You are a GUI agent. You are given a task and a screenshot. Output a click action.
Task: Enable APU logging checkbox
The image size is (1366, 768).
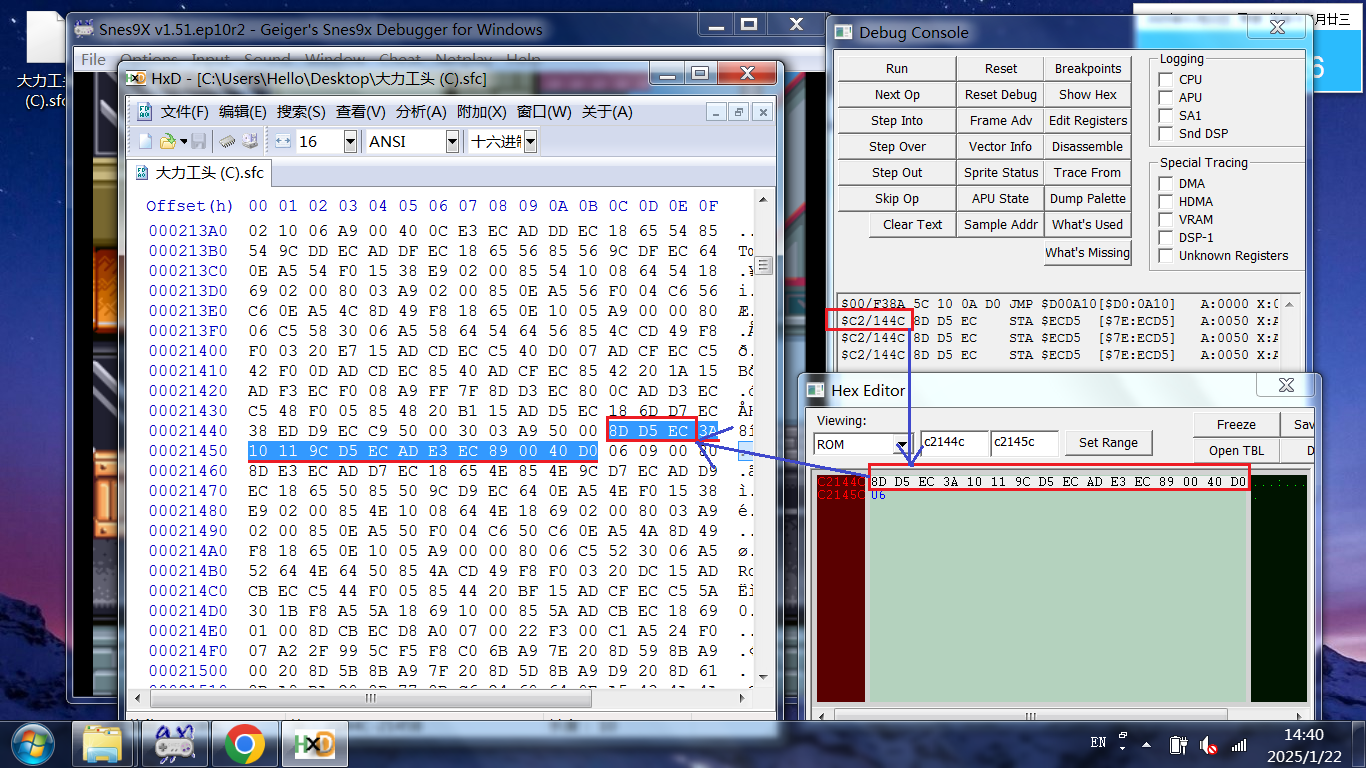coord(1165,97)
